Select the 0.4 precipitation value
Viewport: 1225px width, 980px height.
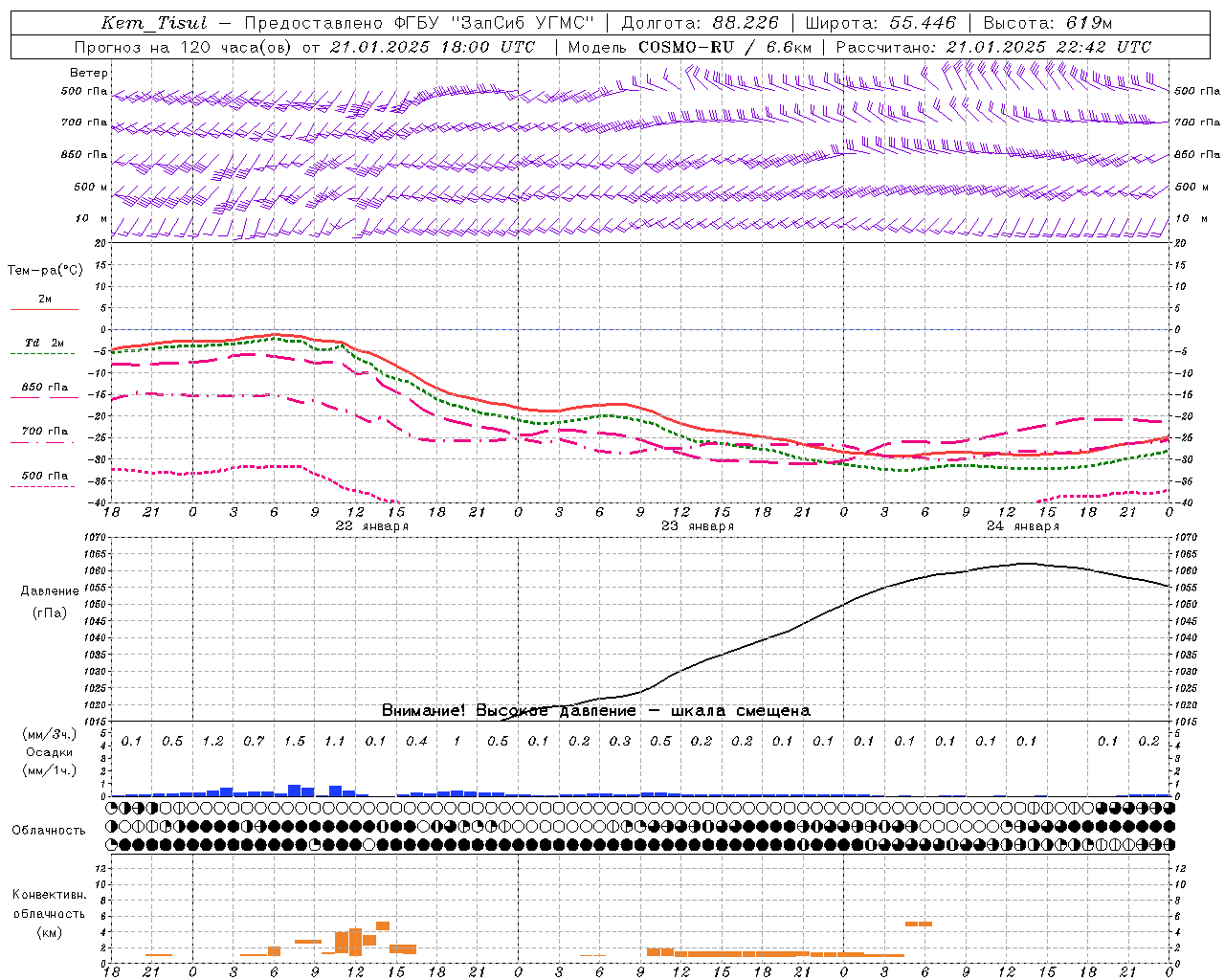[x=416, y=742]
